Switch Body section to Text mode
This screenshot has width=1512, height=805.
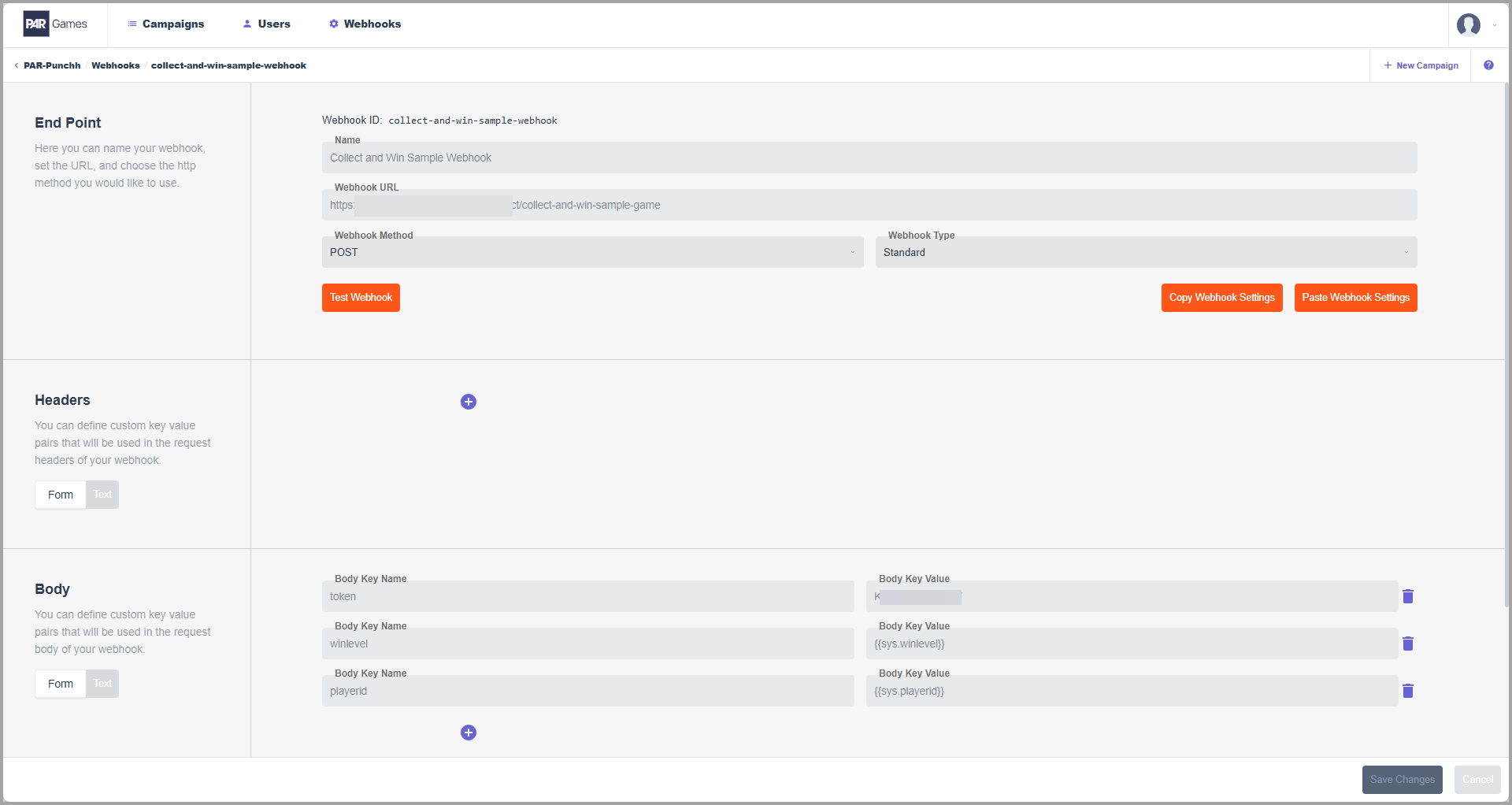click(x=102, y=684)
